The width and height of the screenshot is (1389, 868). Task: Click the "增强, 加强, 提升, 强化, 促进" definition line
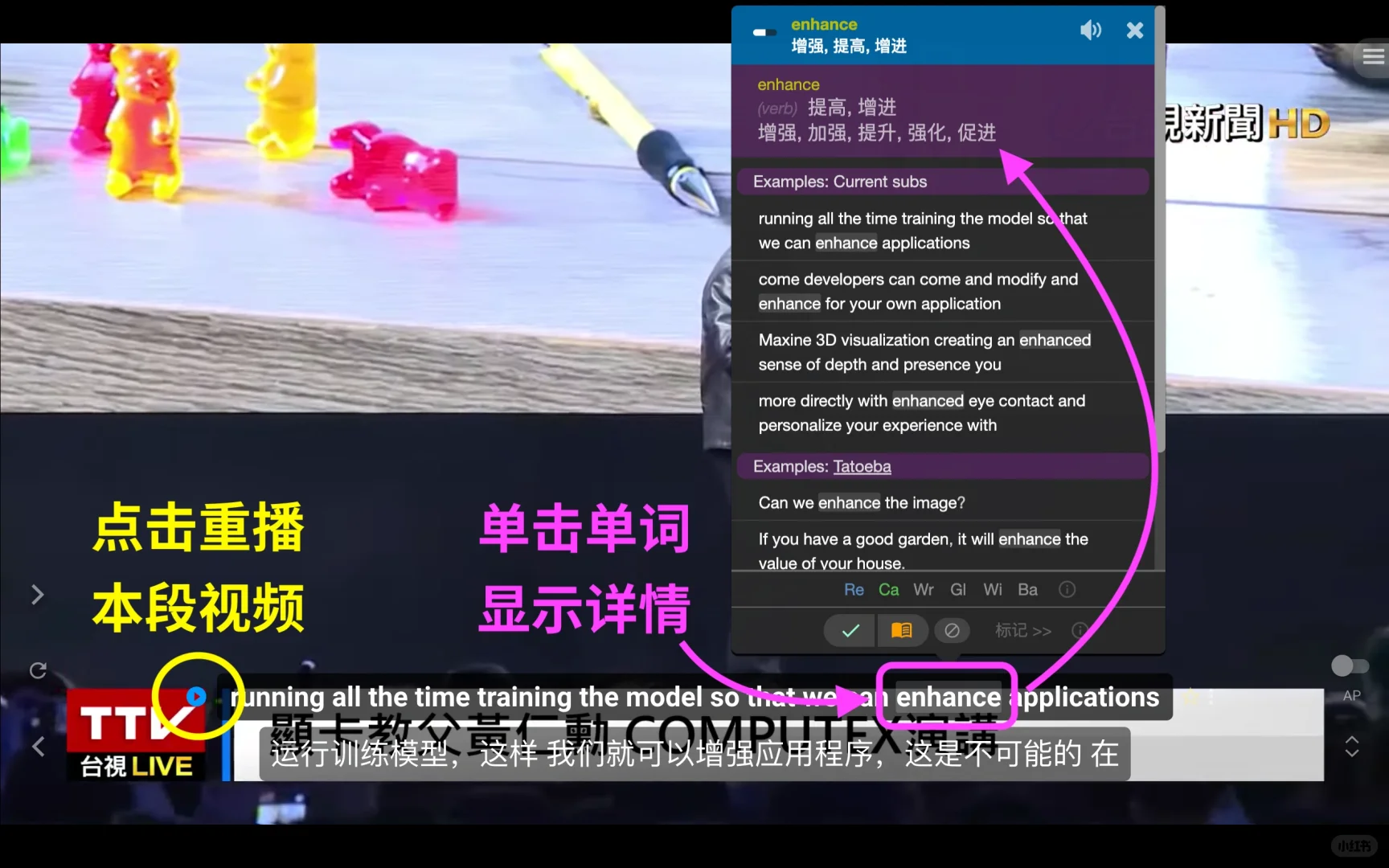(877, 133)
